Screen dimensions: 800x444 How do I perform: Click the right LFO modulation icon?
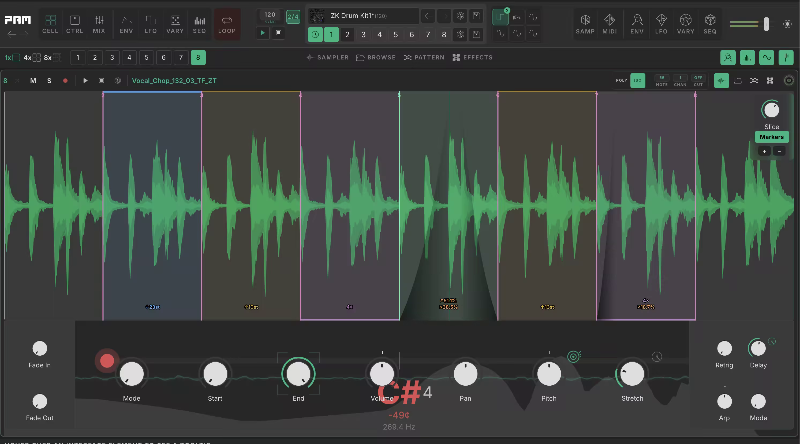tap(661, 23)
